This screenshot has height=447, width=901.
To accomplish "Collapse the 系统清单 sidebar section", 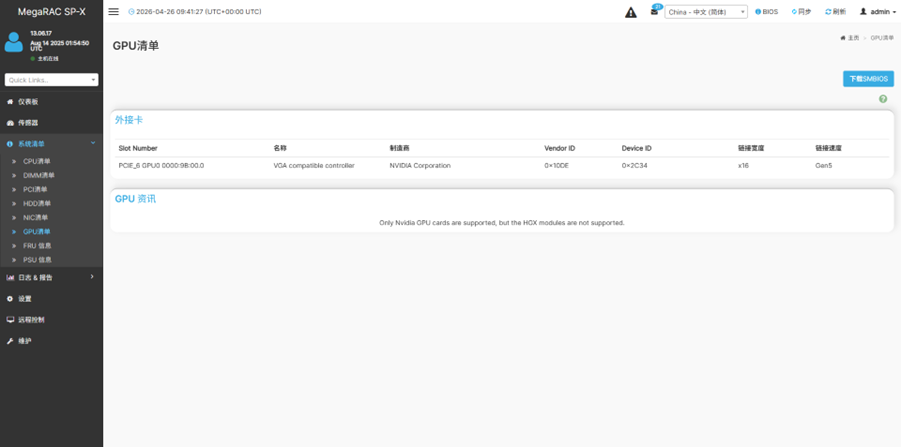I will pyautogui.click(x=51, y=144).
